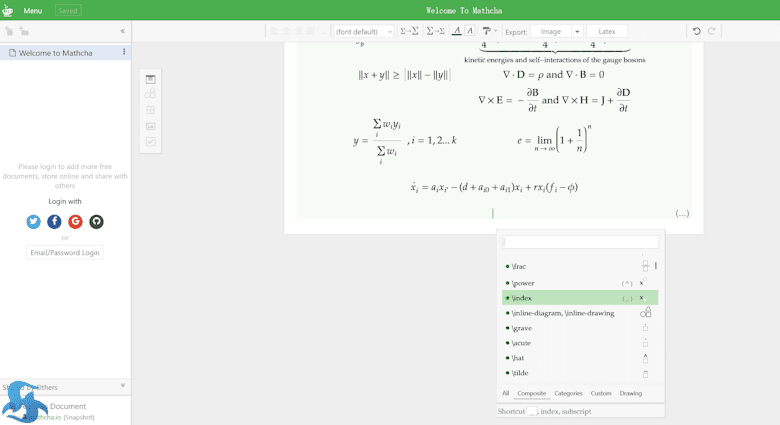Justify text in toolbar

click(310, 31)
